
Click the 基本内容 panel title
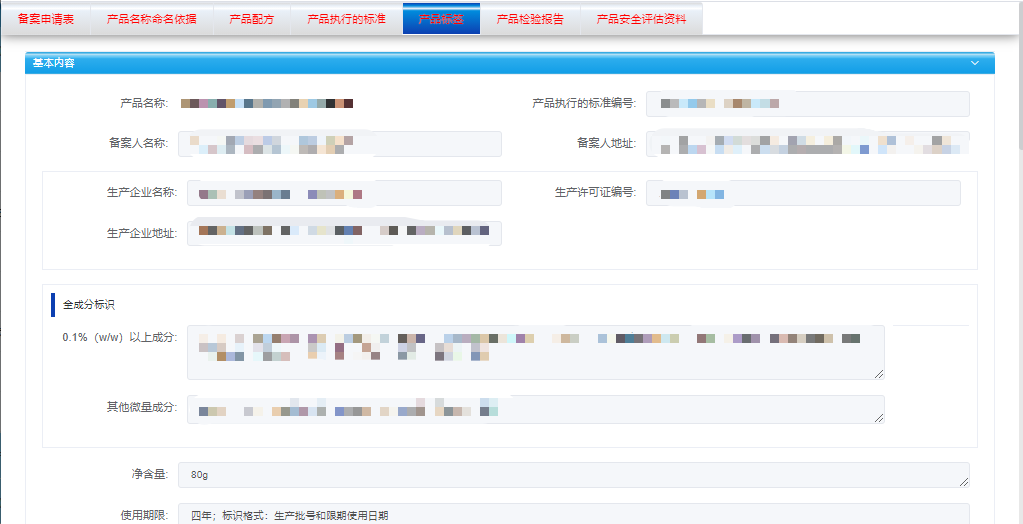[53, 63]
